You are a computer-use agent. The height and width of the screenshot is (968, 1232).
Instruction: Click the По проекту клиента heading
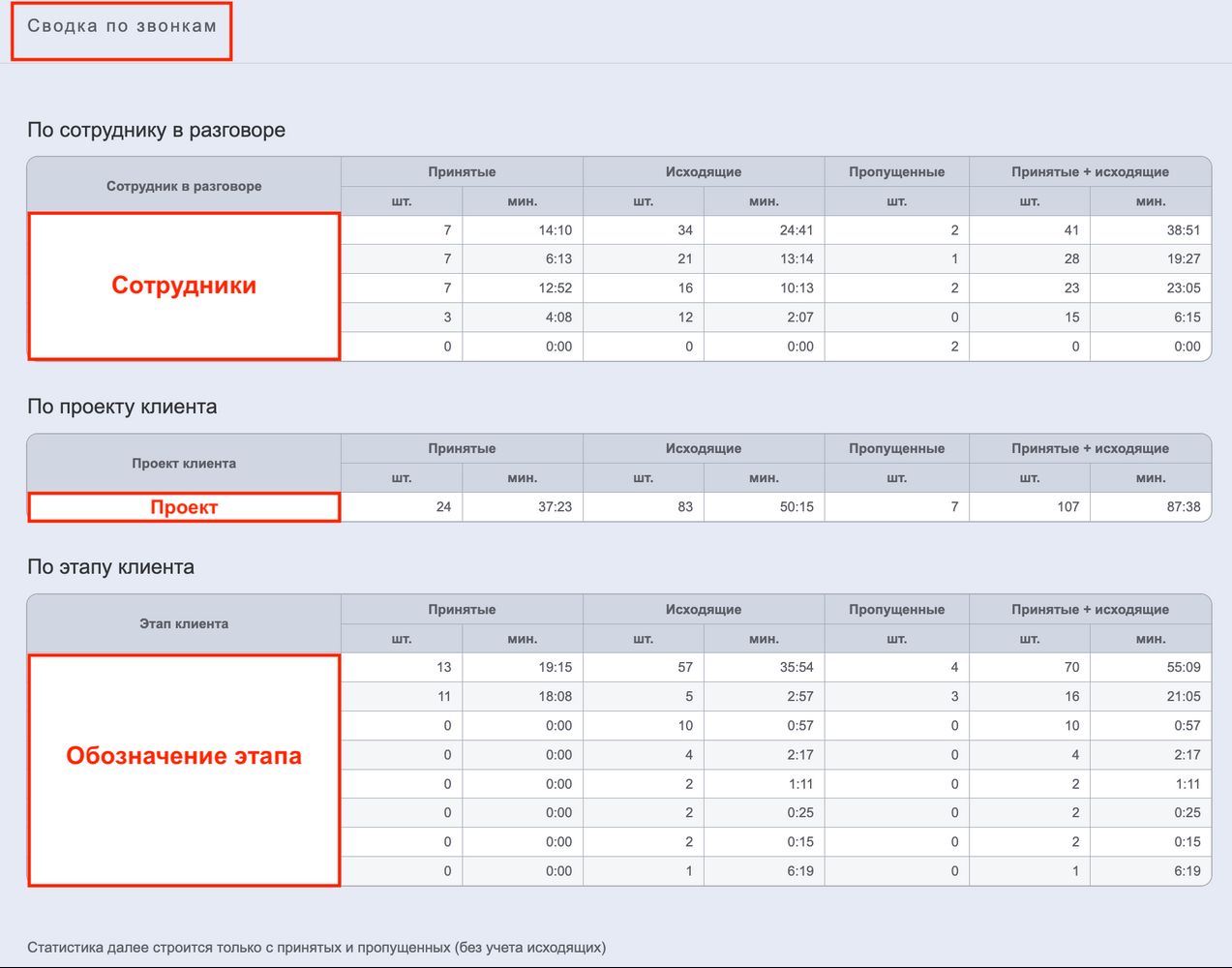coord(122,407)
